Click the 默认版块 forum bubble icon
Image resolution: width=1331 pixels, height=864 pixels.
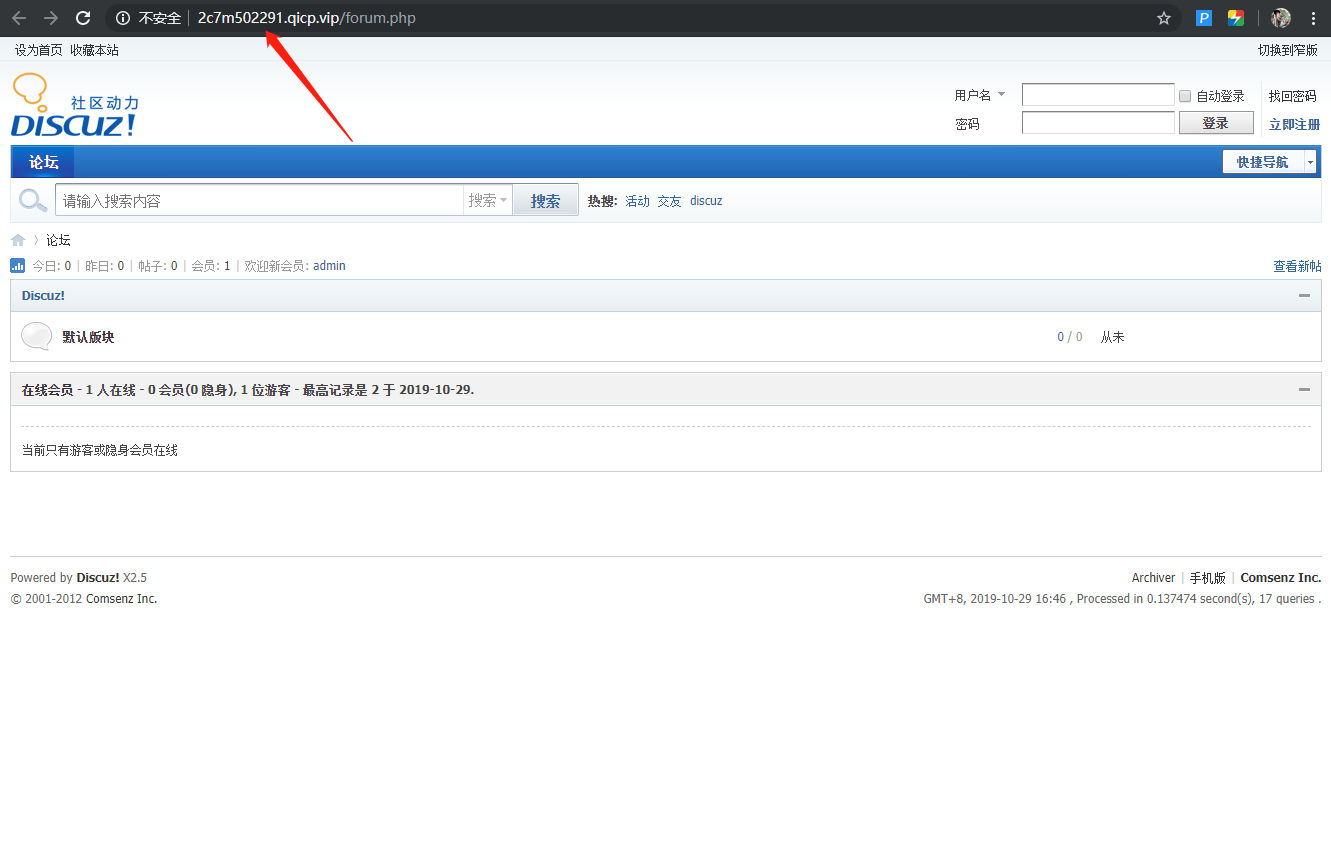tap(37, 337)
